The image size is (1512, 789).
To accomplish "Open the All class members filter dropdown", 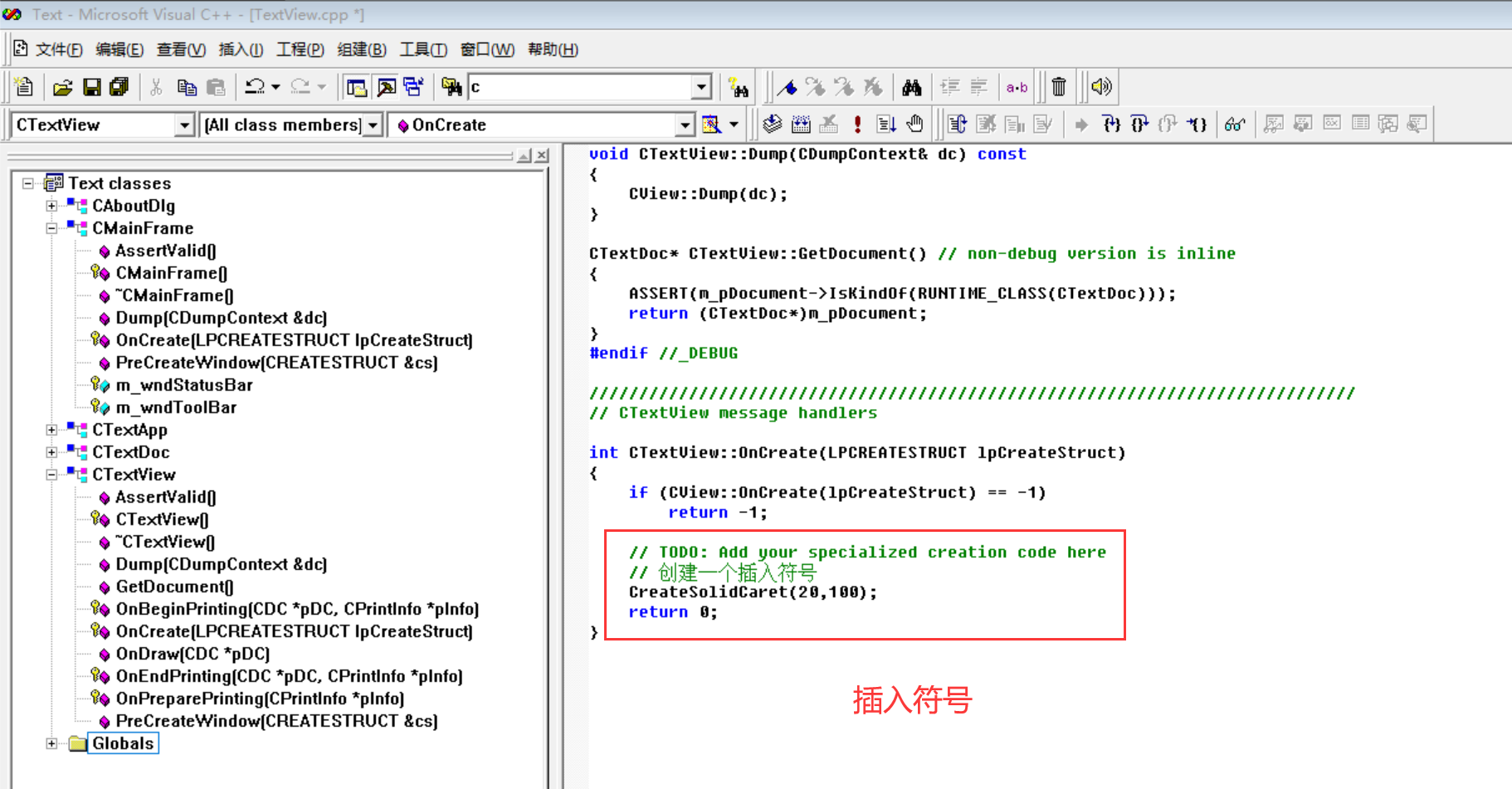I will pyautogui.click(x=373, y=125).
